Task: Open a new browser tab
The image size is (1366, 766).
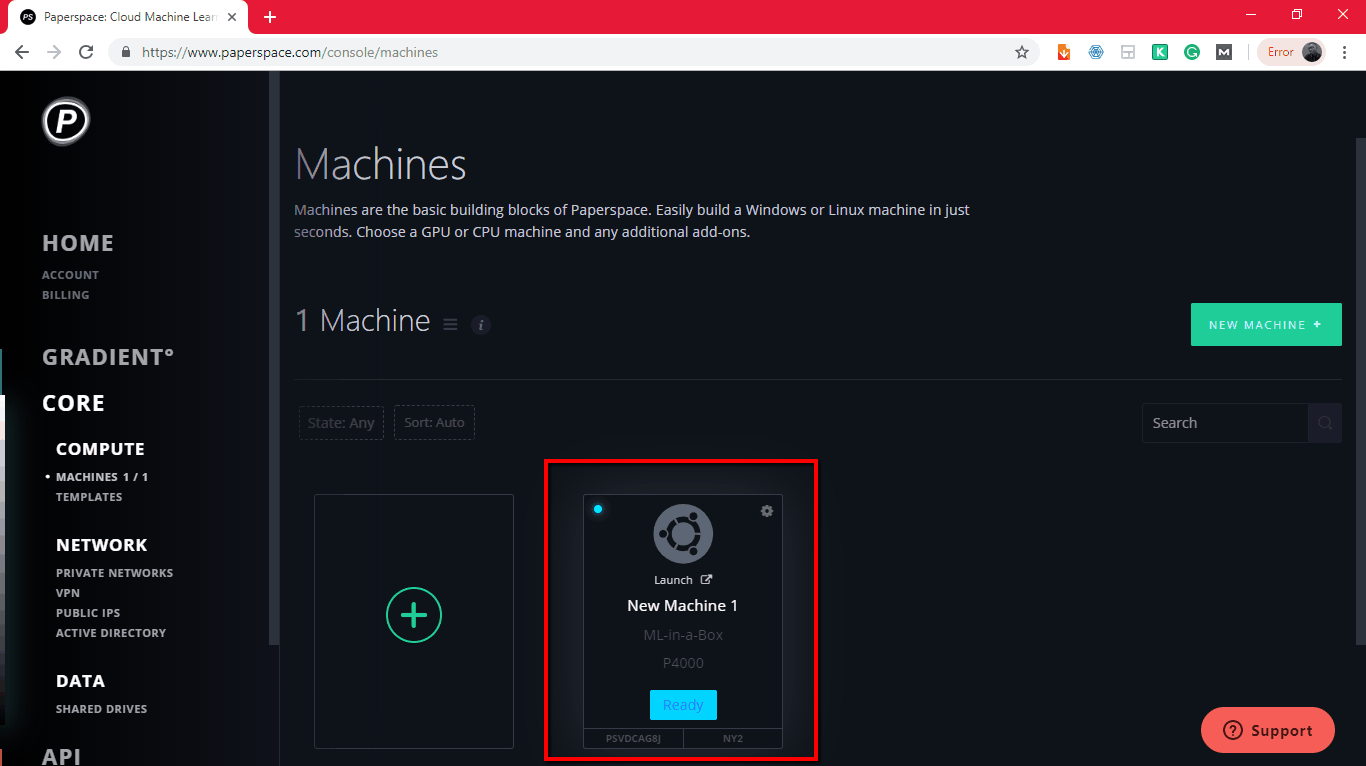Action: click(x=270, y=17)
